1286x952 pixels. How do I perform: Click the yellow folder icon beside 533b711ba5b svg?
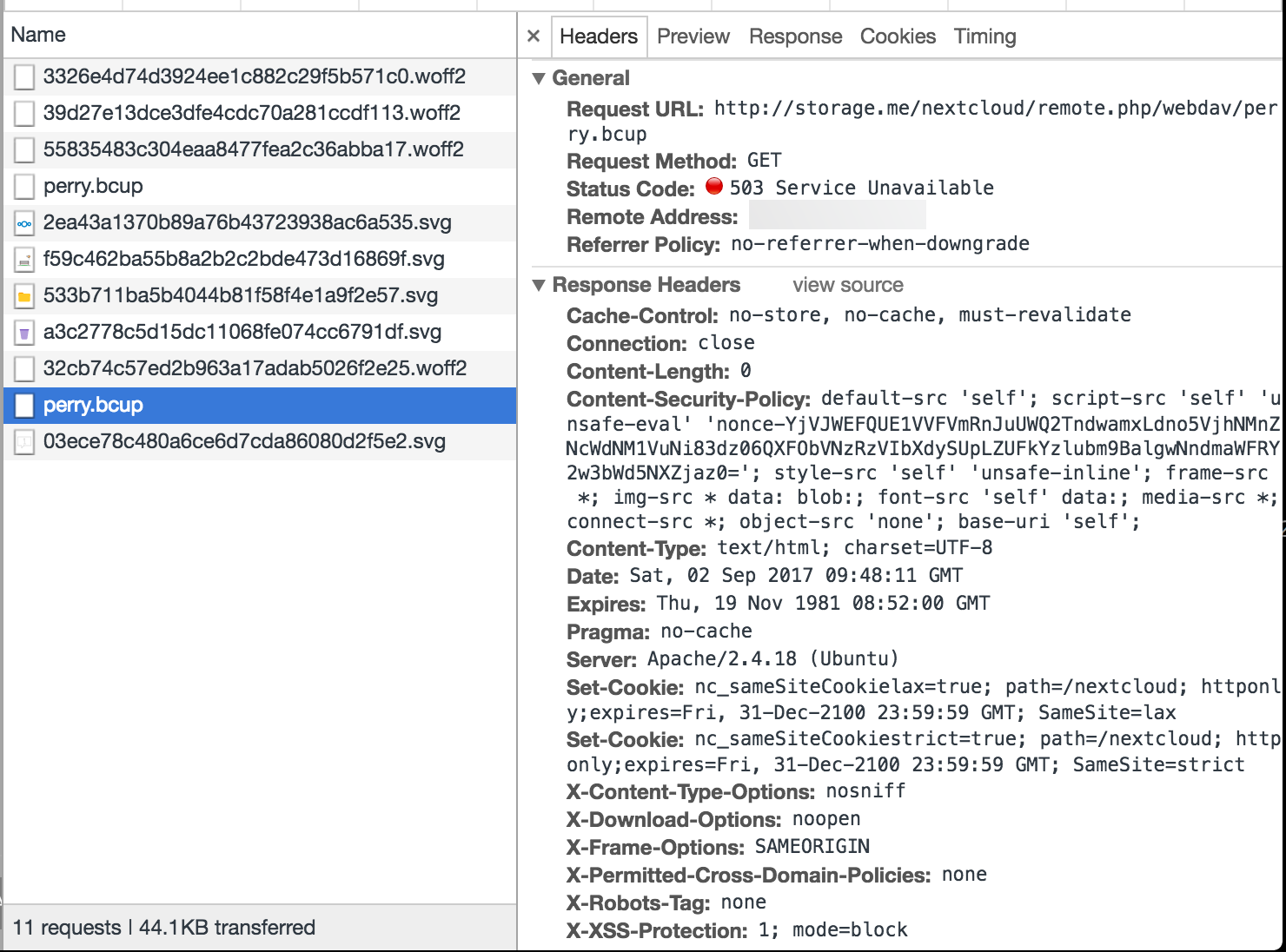23,295
